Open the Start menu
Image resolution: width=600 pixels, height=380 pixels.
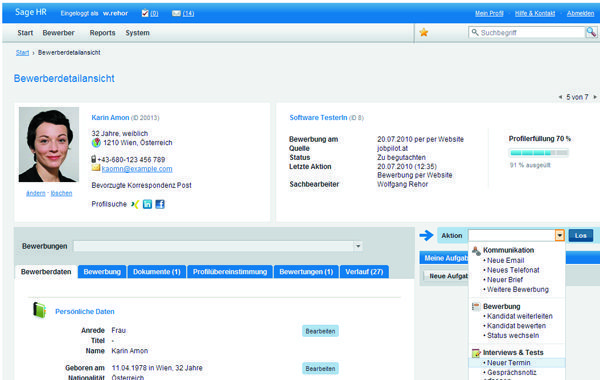[25, 33]
